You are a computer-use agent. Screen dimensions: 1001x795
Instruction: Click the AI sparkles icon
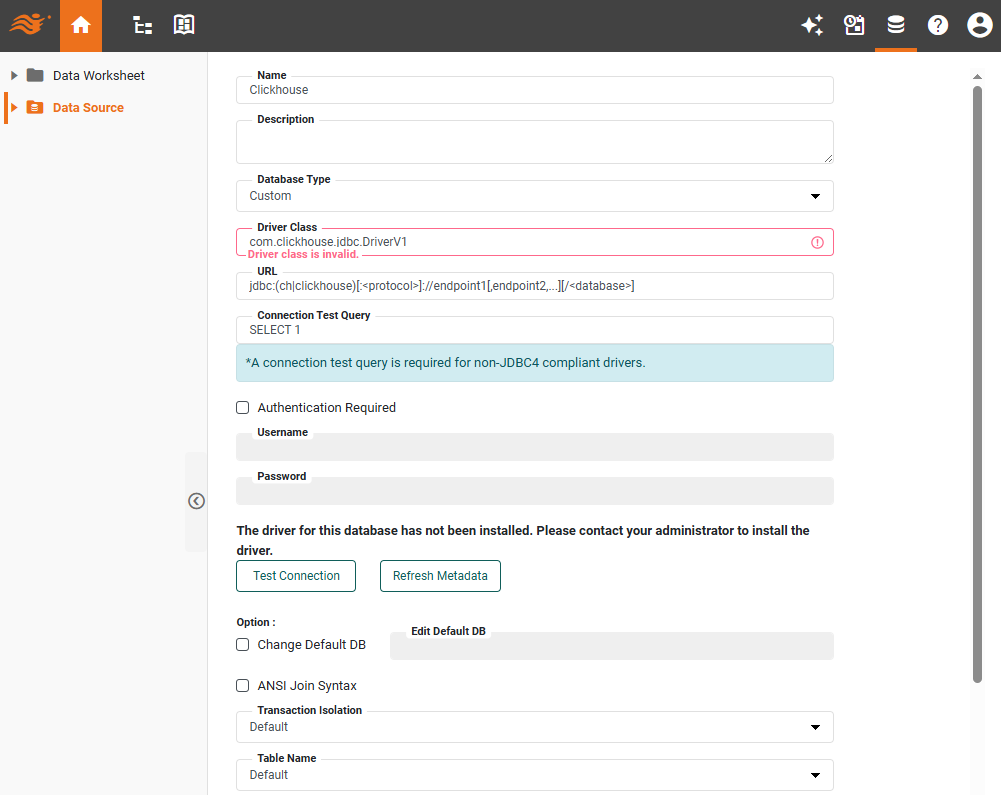(x=812, y=25)
